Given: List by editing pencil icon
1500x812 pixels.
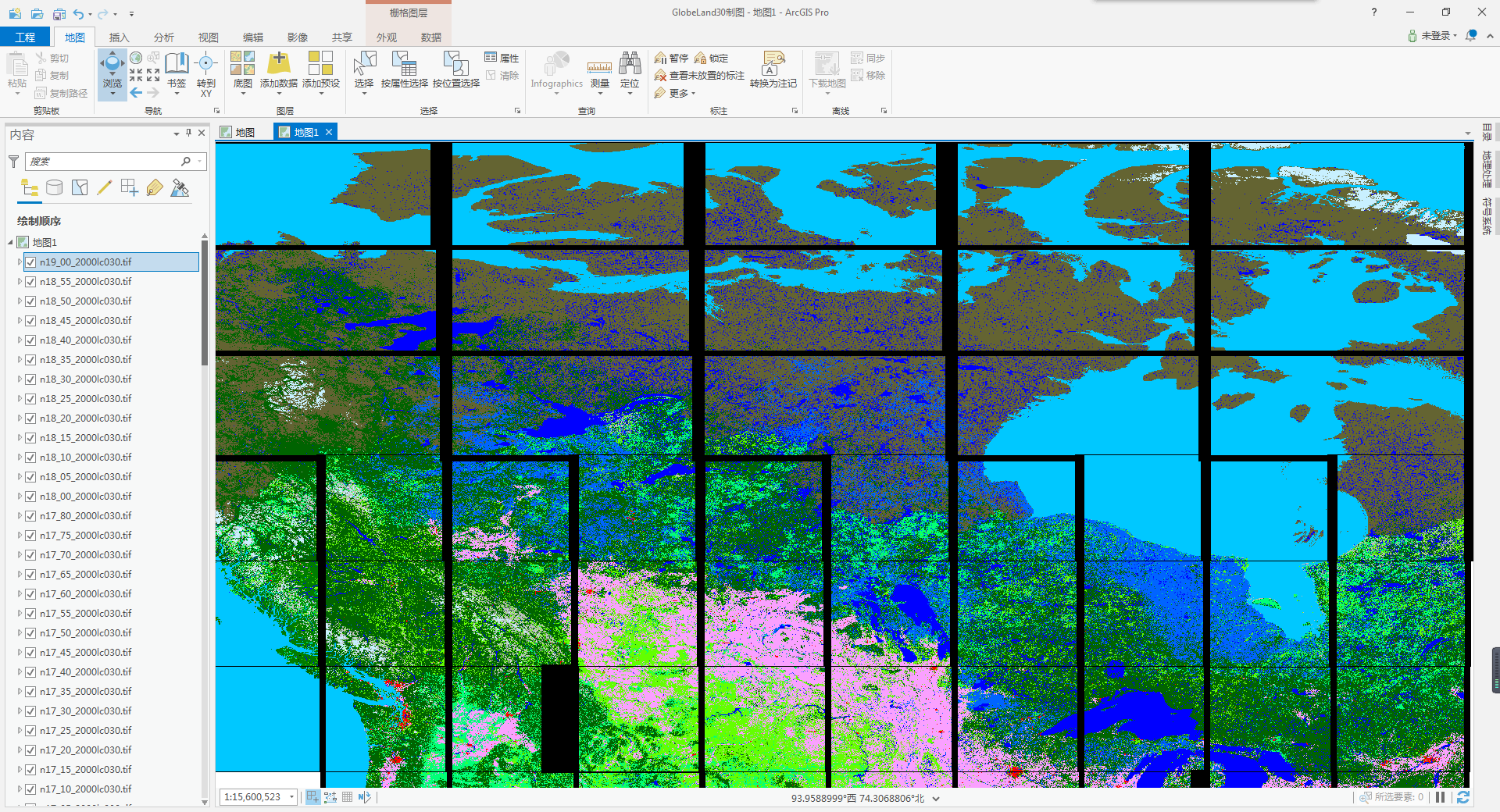Looking at the screenshot, I should point(105,188).
